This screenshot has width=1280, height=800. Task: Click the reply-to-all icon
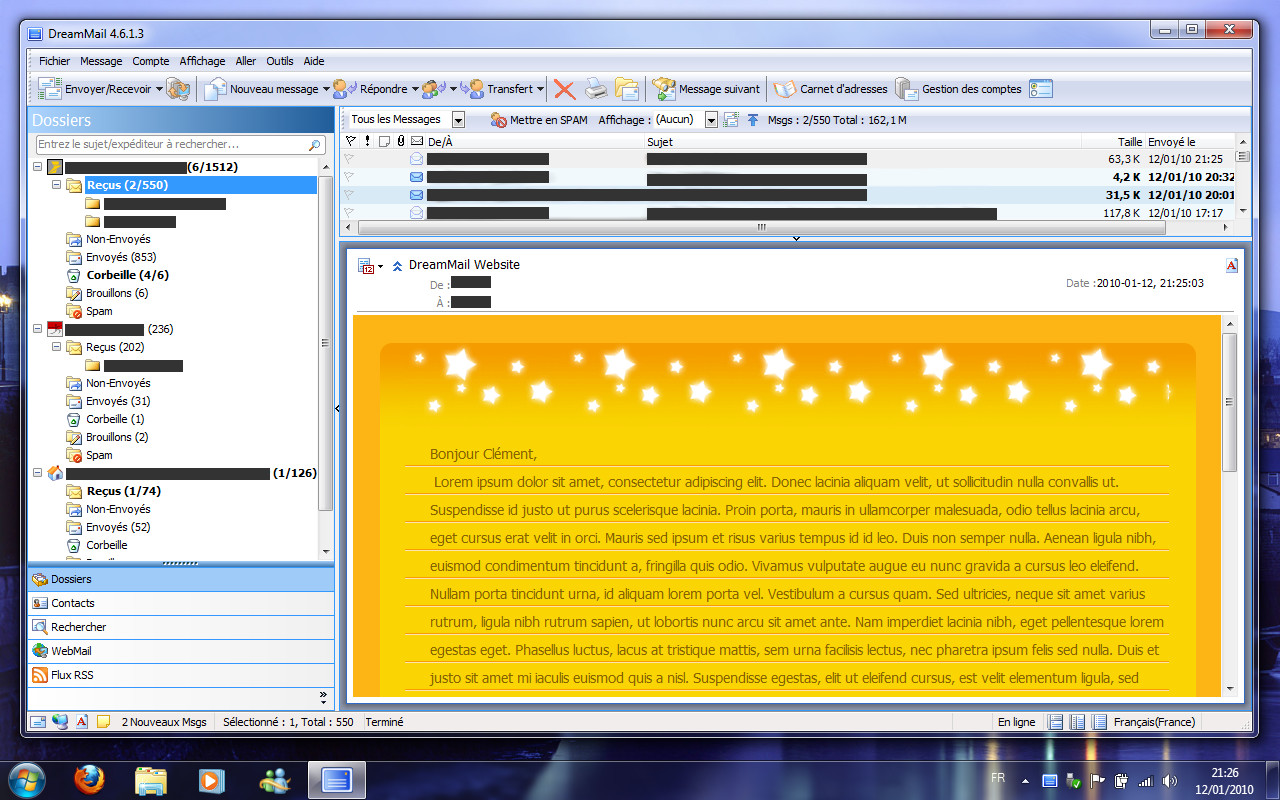433,89
